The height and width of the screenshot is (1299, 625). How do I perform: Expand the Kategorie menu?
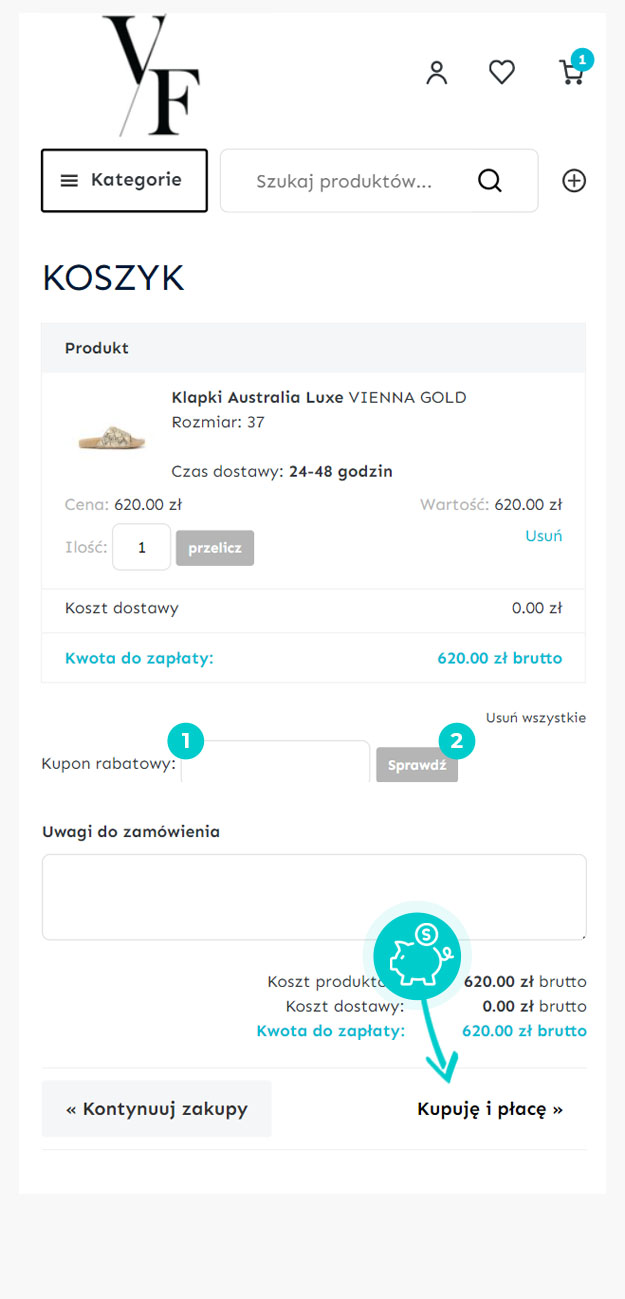pyautogui.click(x=124, y=181)
